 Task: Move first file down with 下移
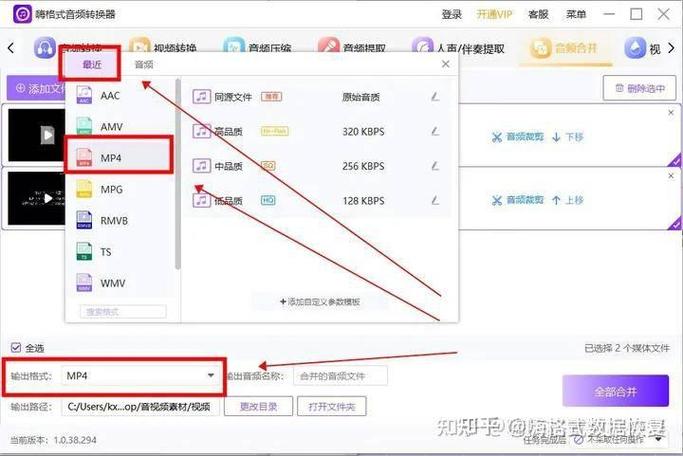(568, 137)
